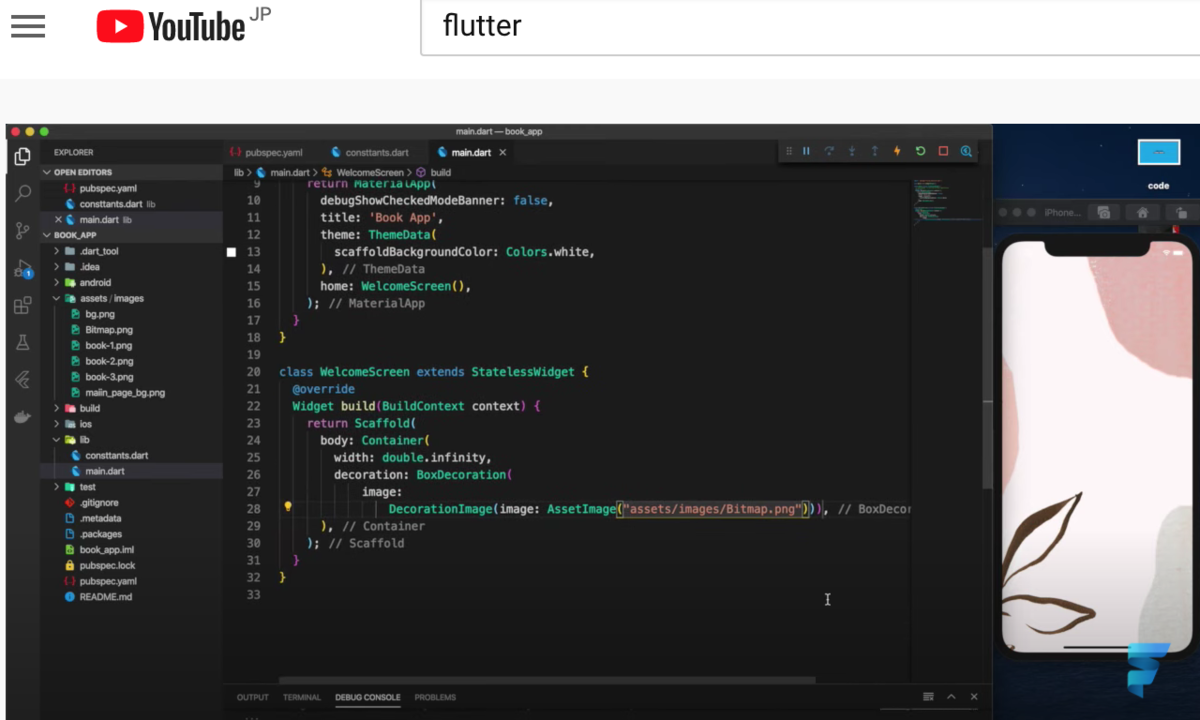Click the YouTube search input field

700,26
